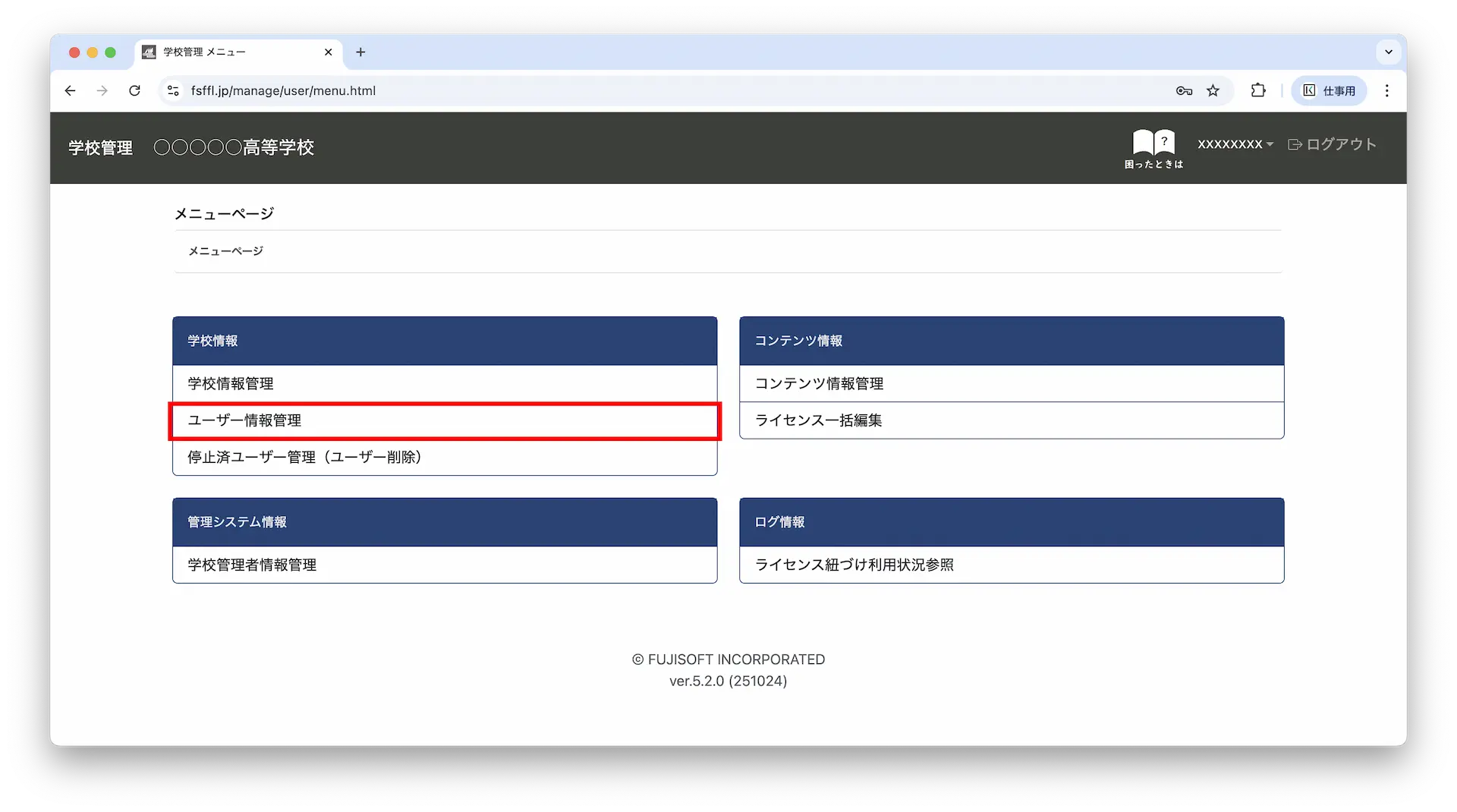Expand the tab search chevron dropdown

pyautogui.click(x=1388, y=52)
